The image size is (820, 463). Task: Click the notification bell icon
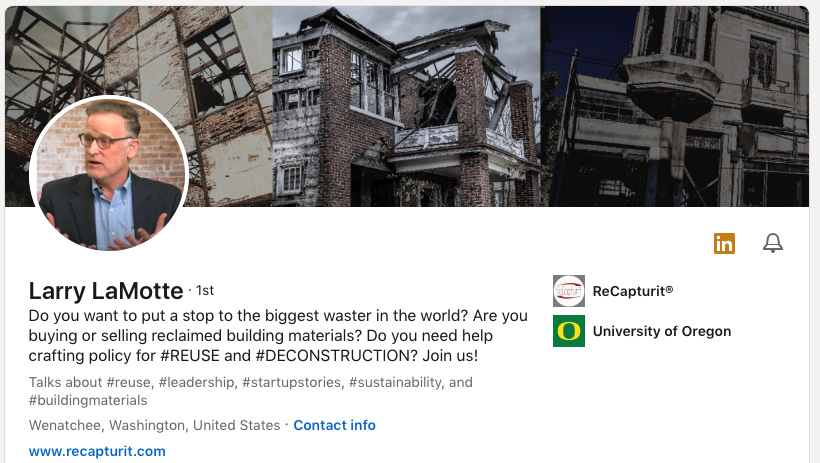(772, 243)
